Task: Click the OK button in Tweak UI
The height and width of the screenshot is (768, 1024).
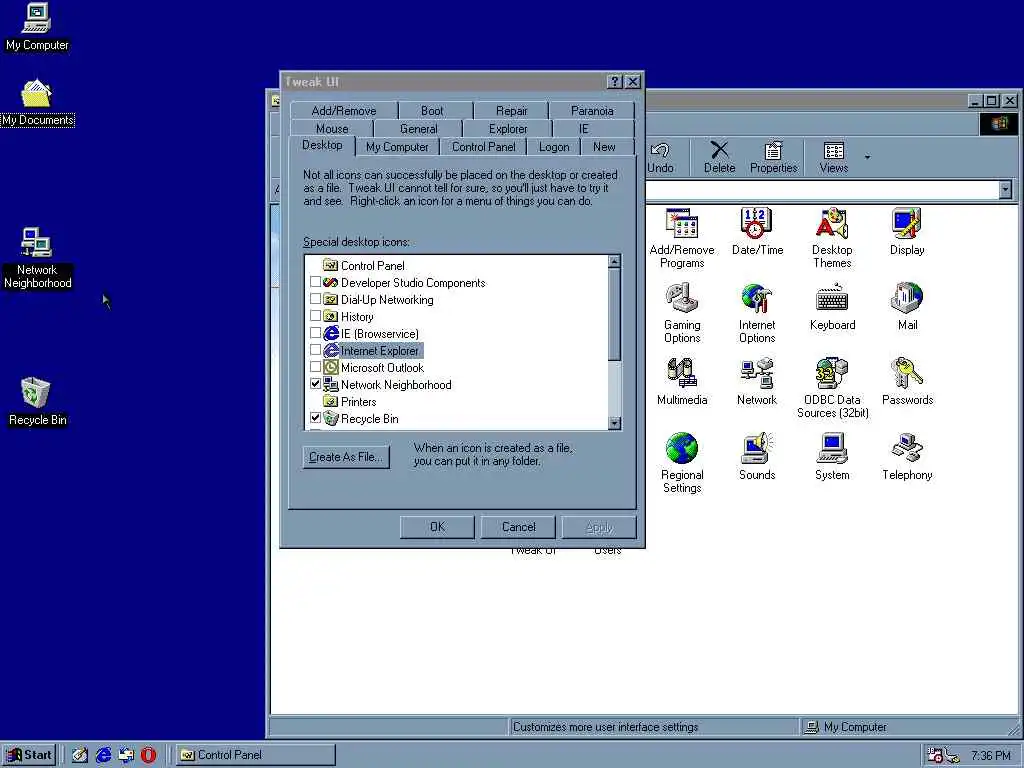Action: coord(437,527)
